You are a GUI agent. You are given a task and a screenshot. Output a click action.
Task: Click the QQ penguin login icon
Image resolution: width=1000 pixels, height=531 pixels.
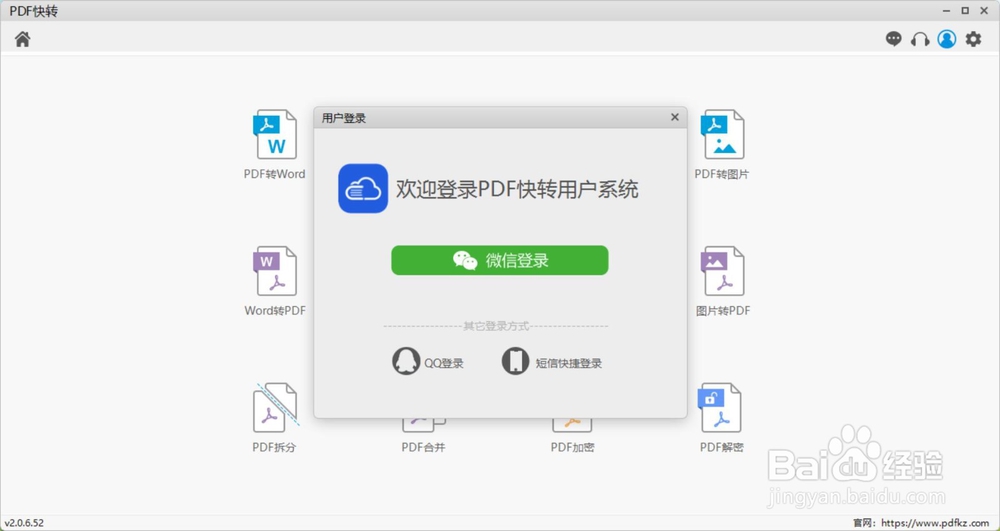(406, 361)
